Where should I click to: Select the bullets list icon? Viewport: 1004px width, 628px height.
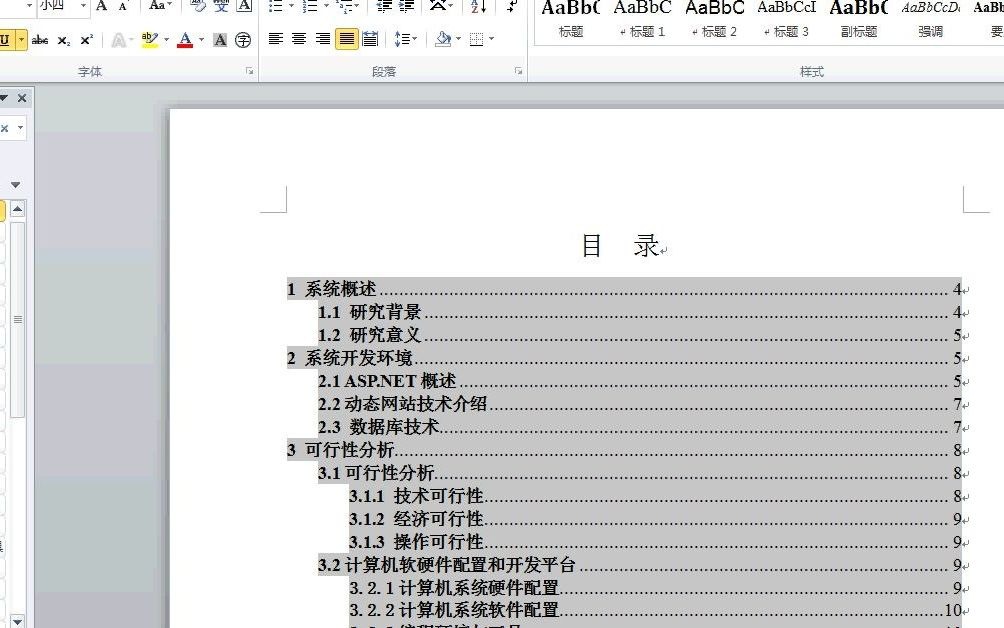point(272,8)
